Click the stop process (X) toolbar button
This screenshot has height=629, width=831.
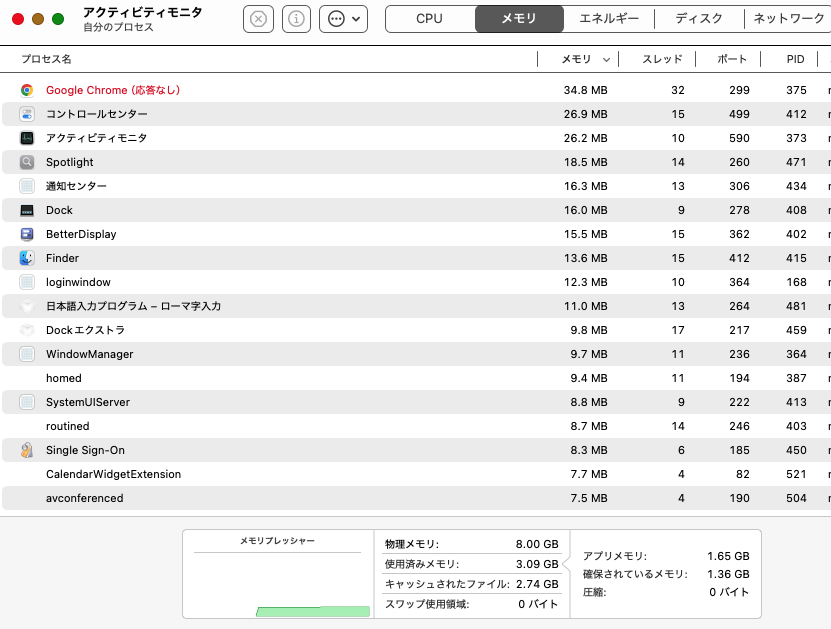click(258, 19)
